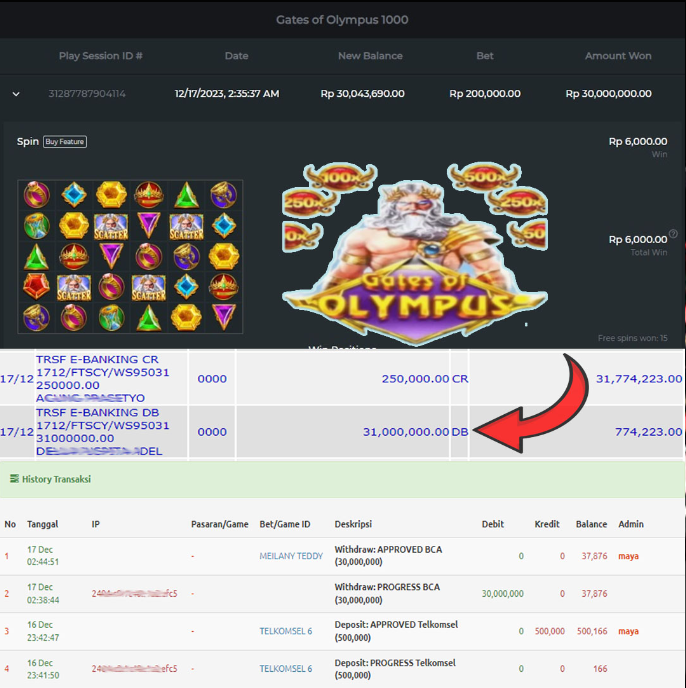This screenshot has height=688, width=686.
Task: Select session ID 31287787904114
Action: point(87,94)
